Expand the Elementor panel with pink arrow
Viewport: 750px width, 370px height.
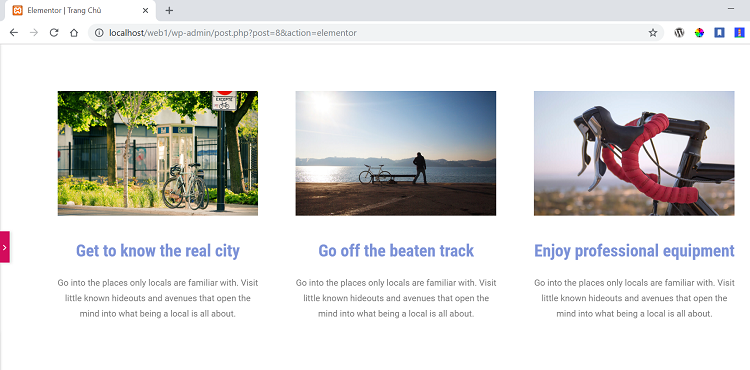tap(5, 247)
